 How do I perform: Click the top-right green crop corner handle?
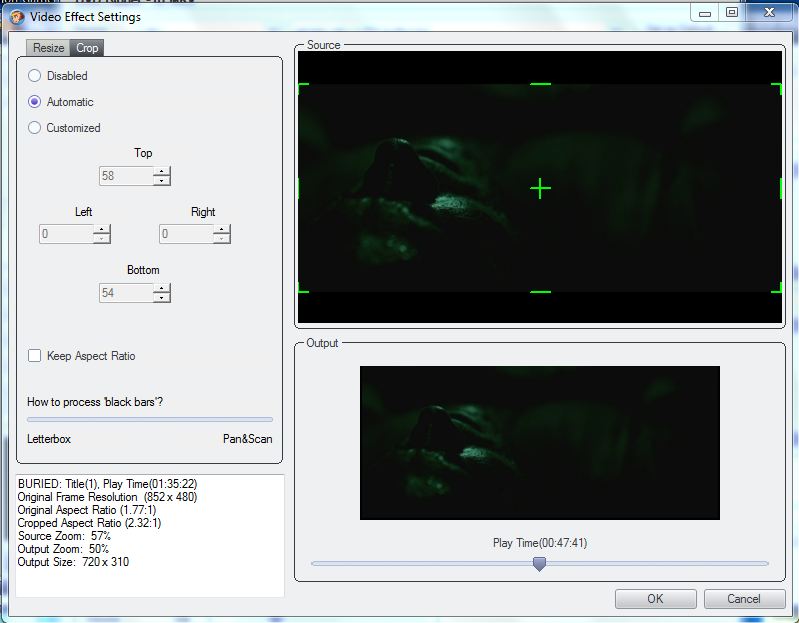coord(777,88)
